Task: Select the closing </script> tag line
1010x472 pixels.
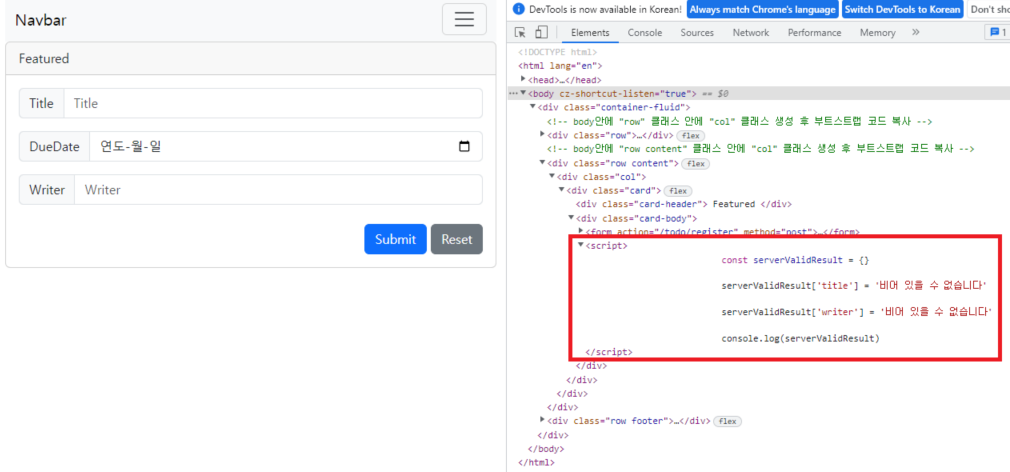Action: point(609,352)
